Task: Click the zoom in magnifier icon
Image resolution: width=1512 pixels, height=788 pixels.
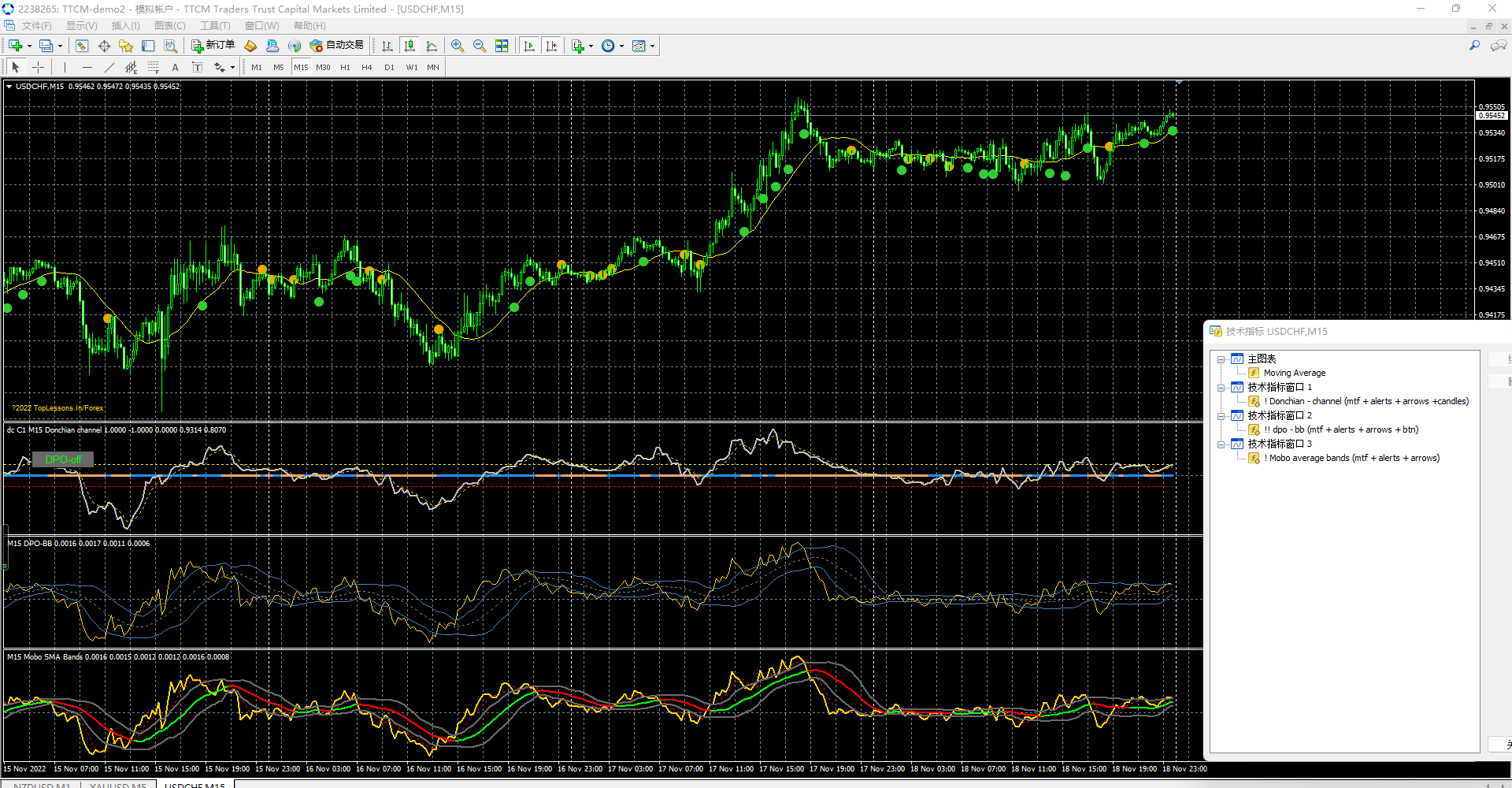Action: coord(458,46)
